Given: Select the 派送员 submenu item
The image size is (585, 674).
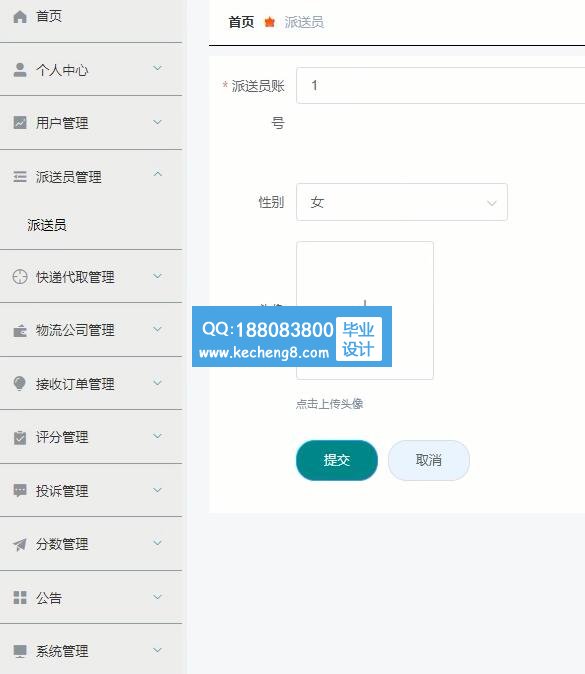Looking at the screenshot, I should click(47, 225).
